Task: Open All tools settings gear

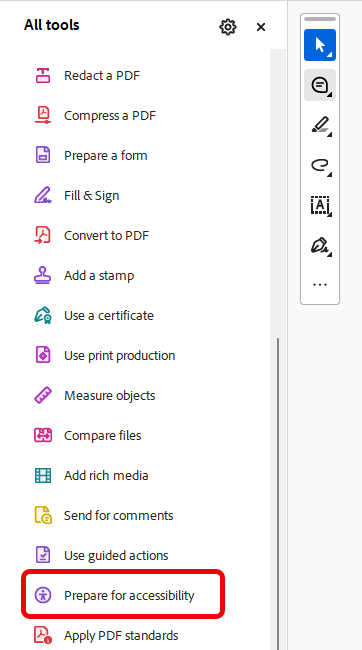Action: pyautogui.click(x=228, y=27)
